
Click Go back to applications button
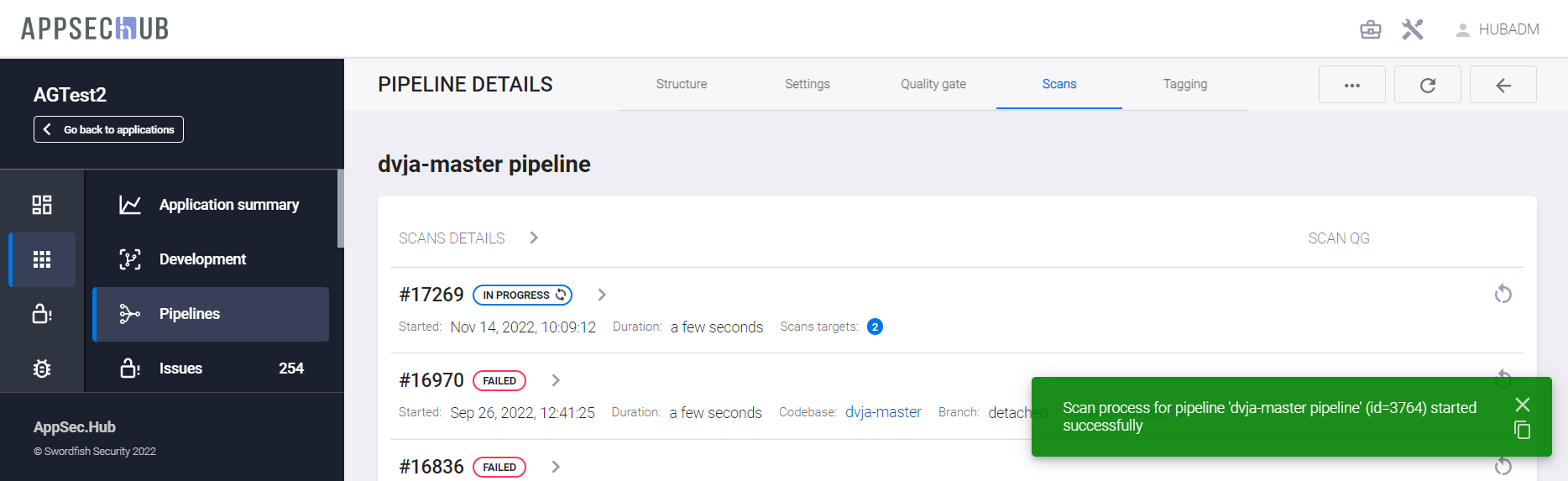(x=108, y=129)
